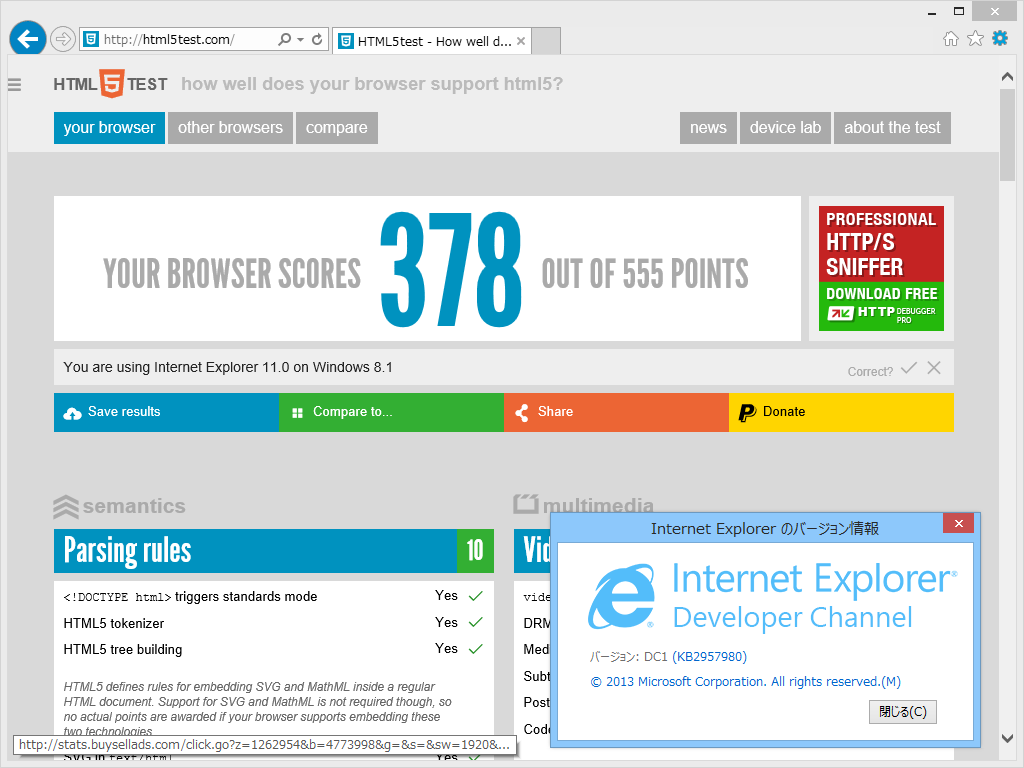Viewport: 1024px width, 768px height.
Task: Maximize the Internet Explorer window
Action: (959, 11)
